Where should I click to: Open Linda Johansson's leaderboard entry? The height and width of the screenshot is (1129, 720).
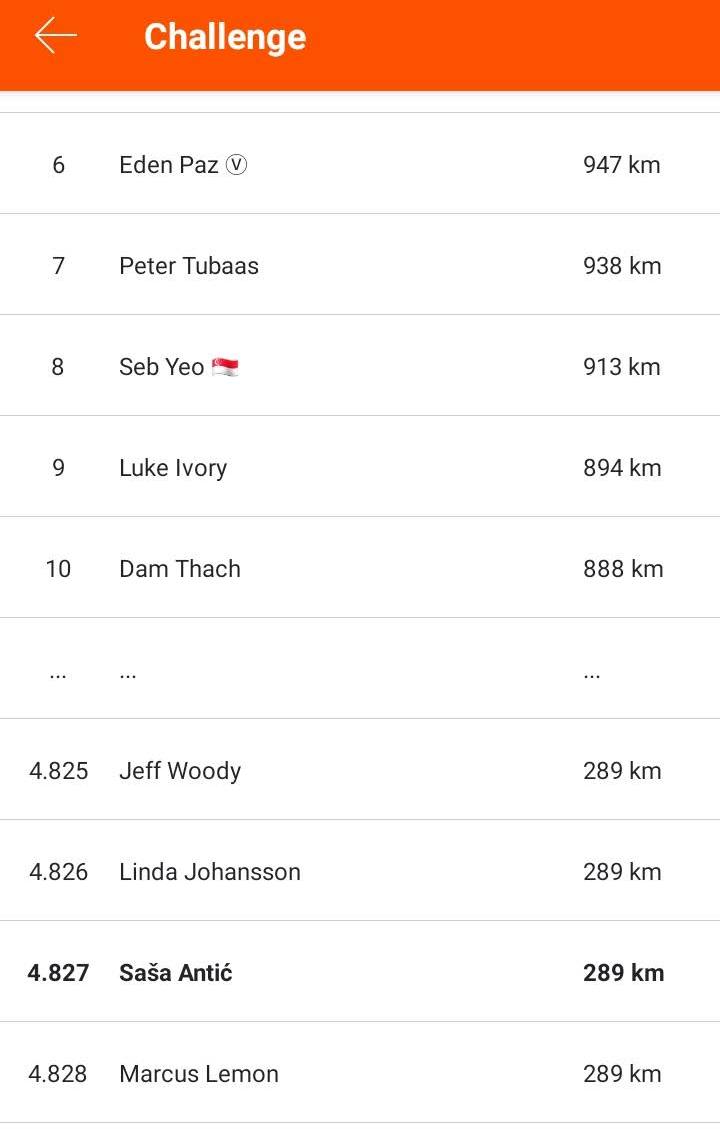coord(360,870)
